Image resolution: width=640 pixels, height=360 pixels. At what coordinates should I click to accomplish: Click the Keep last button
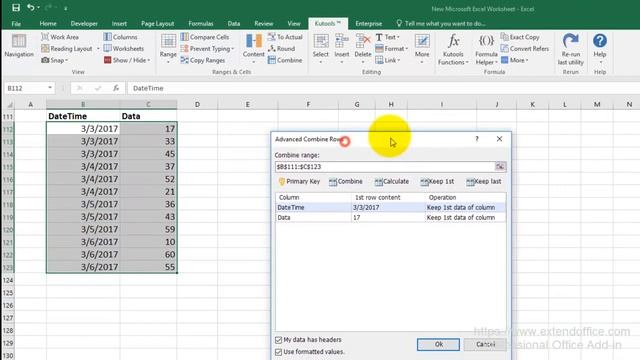point(484,181)
